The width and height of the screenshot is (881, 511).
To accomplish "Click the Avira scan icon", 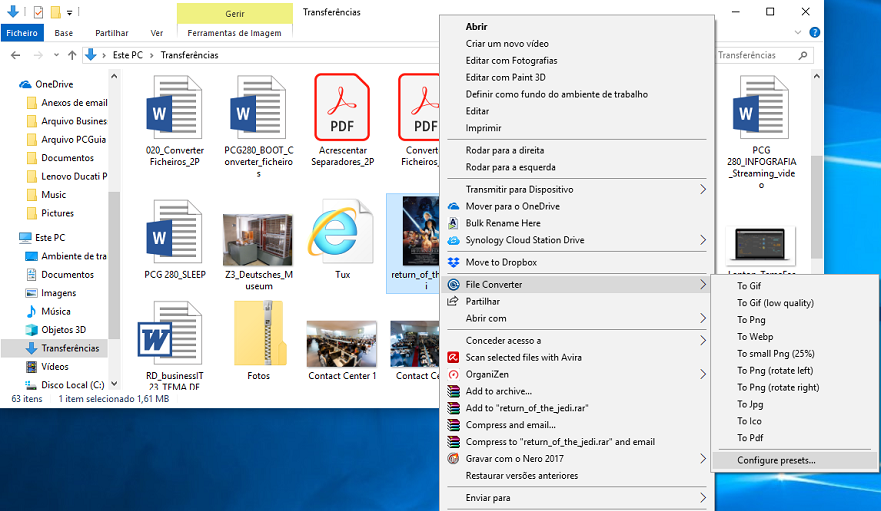I will tap(453, 357).
